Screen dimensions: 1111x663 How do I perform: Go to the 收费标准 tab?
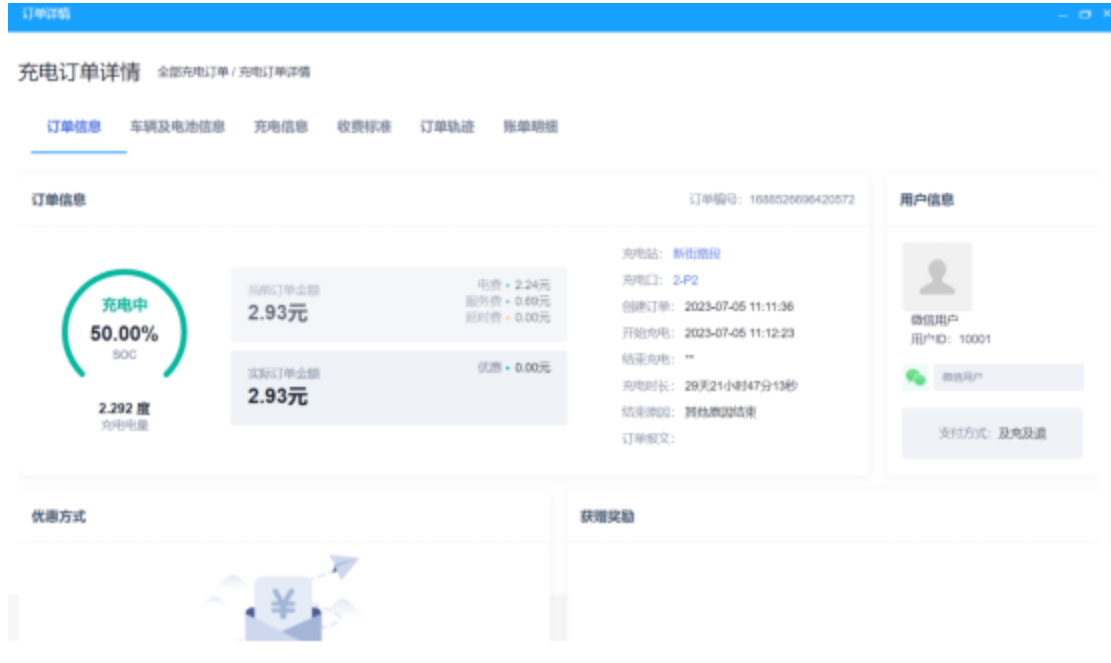(364, 127)
